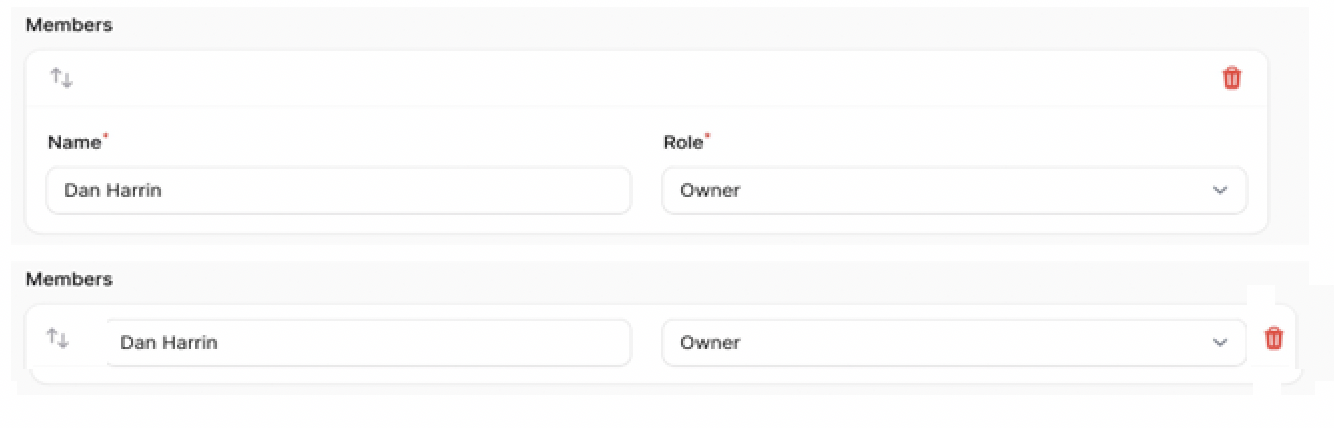Screen dimensions: 1334x428
Task: Click the first Members section heading
Action: (69, 26)
